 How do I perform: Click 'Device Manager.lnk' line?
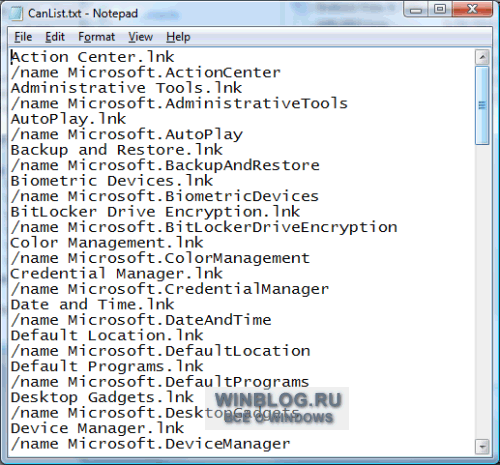(97, 429)
